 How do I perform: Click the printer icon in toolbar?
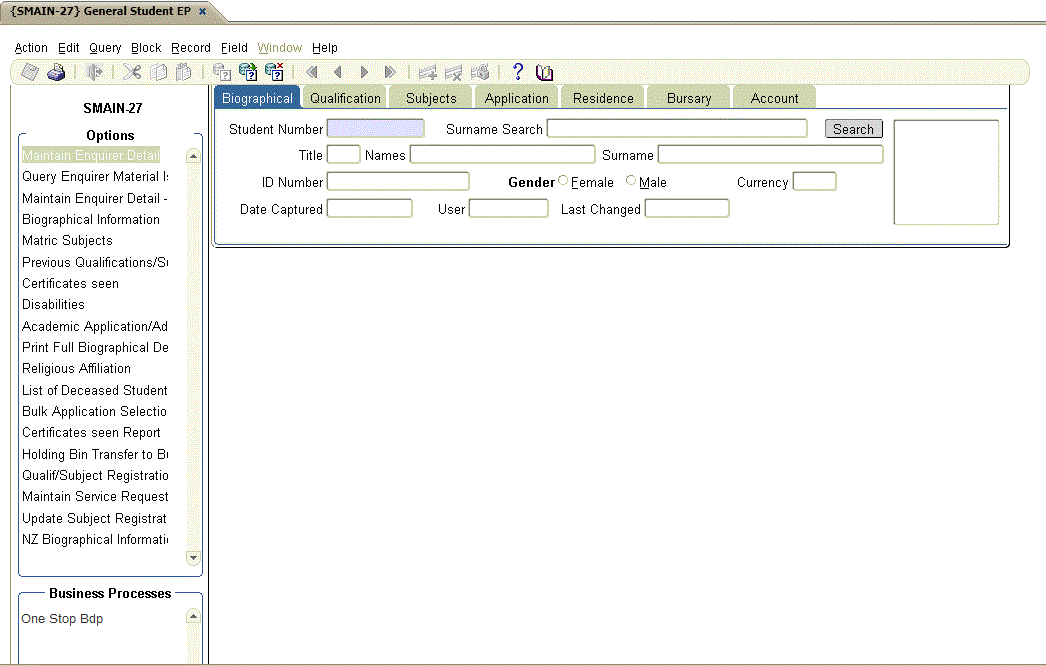click(56, 72)
